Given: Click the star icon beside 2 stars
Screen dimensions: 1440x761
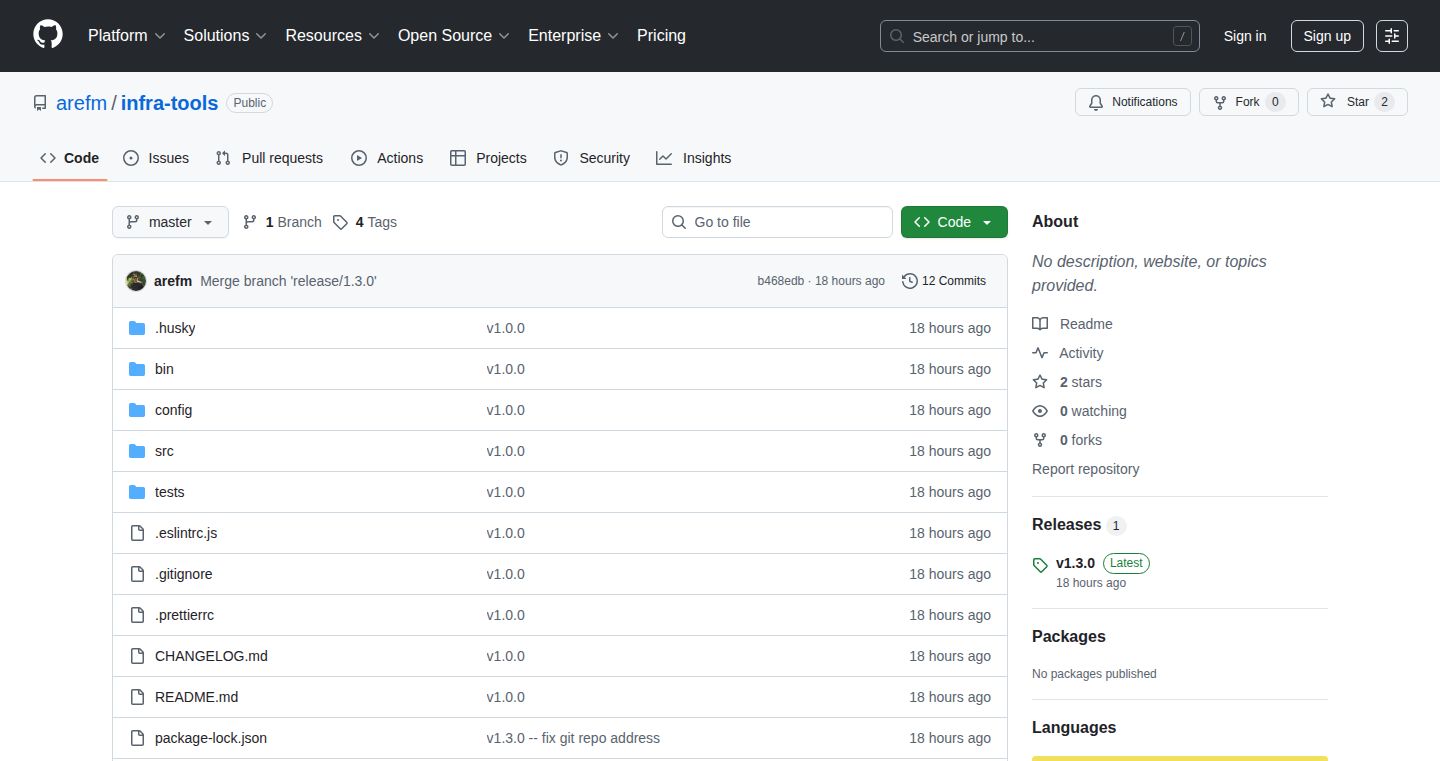Looking at the screenshot, I should pyautogui.click(x=1040, y=382).
